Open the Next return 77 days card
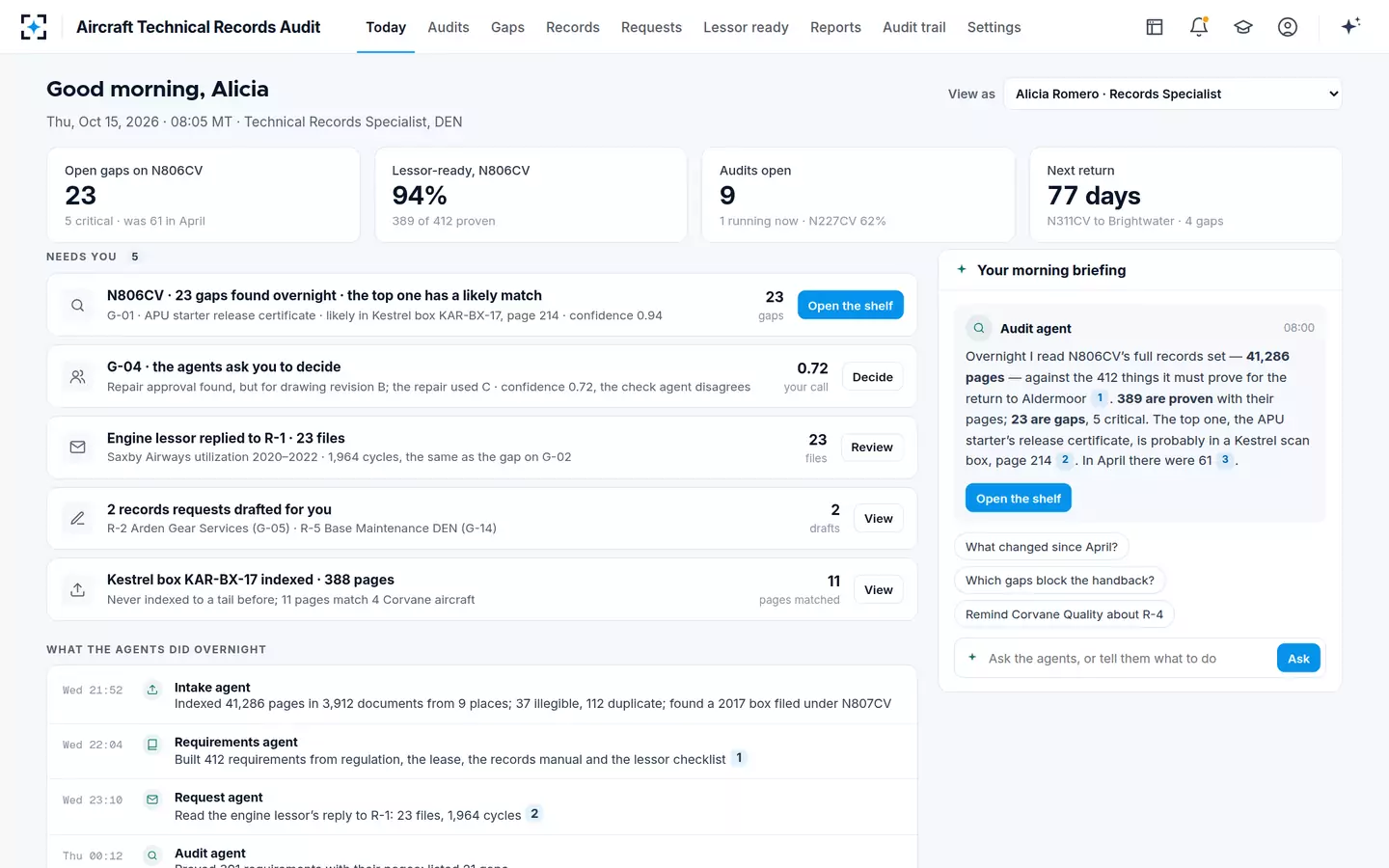 pyautogui.click(x=1185, y=195)
